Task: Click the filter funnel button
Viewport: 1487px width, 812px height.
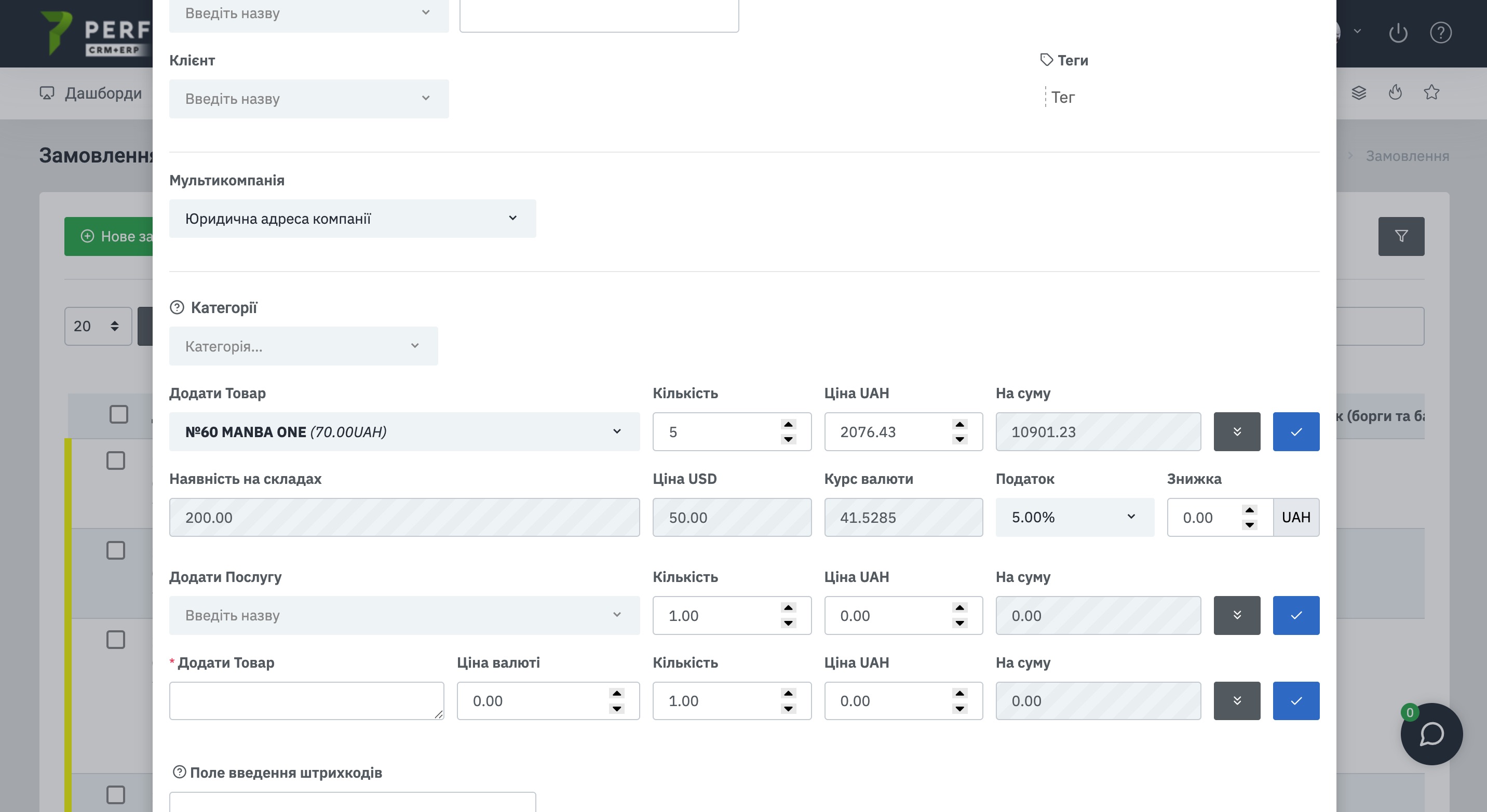Action: [x=1401, y=236]
